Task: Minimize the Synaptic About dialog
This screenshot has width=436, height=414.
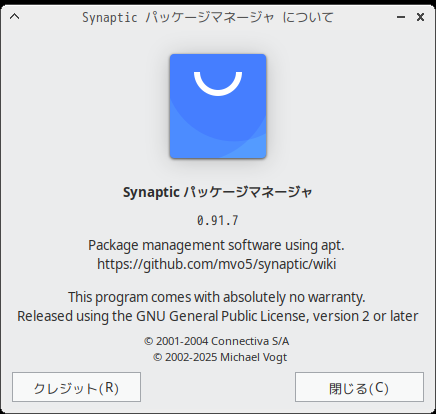Action: coord(401,17)
